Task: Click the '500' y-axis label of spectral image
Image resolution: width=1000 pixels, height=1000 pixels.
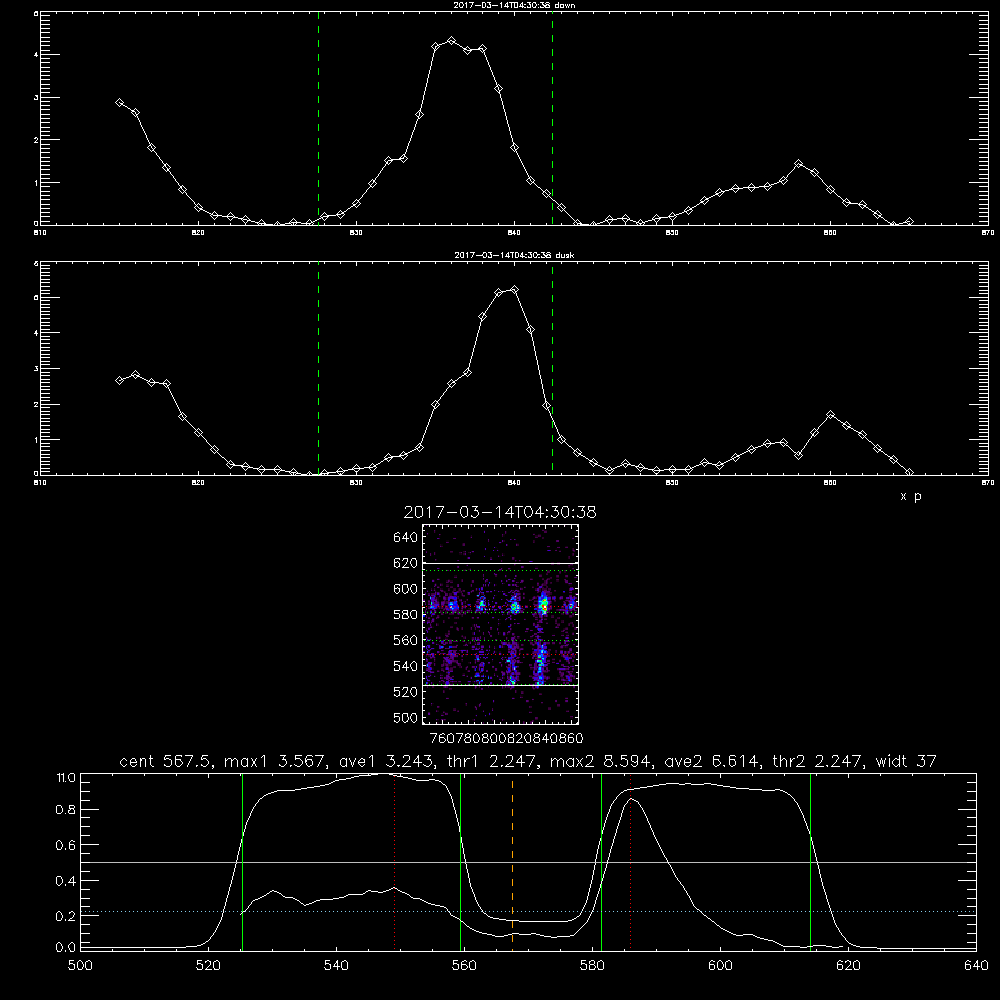Action: 406,717
